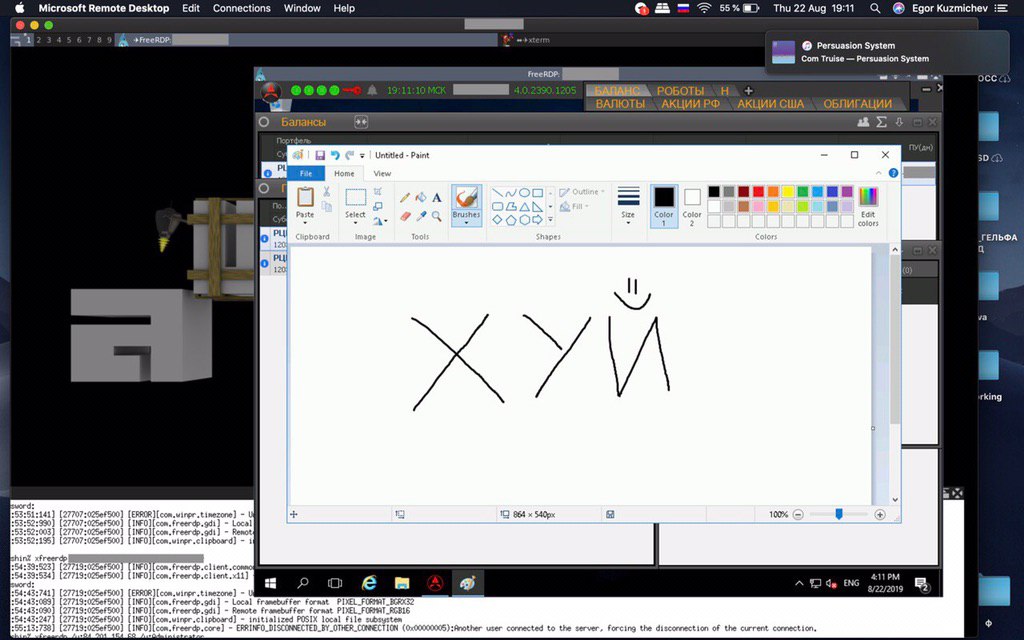Click the Redo arrow in Paint title bar
This screenshot has width=1024, height=640.
click(x=349, y=155)
